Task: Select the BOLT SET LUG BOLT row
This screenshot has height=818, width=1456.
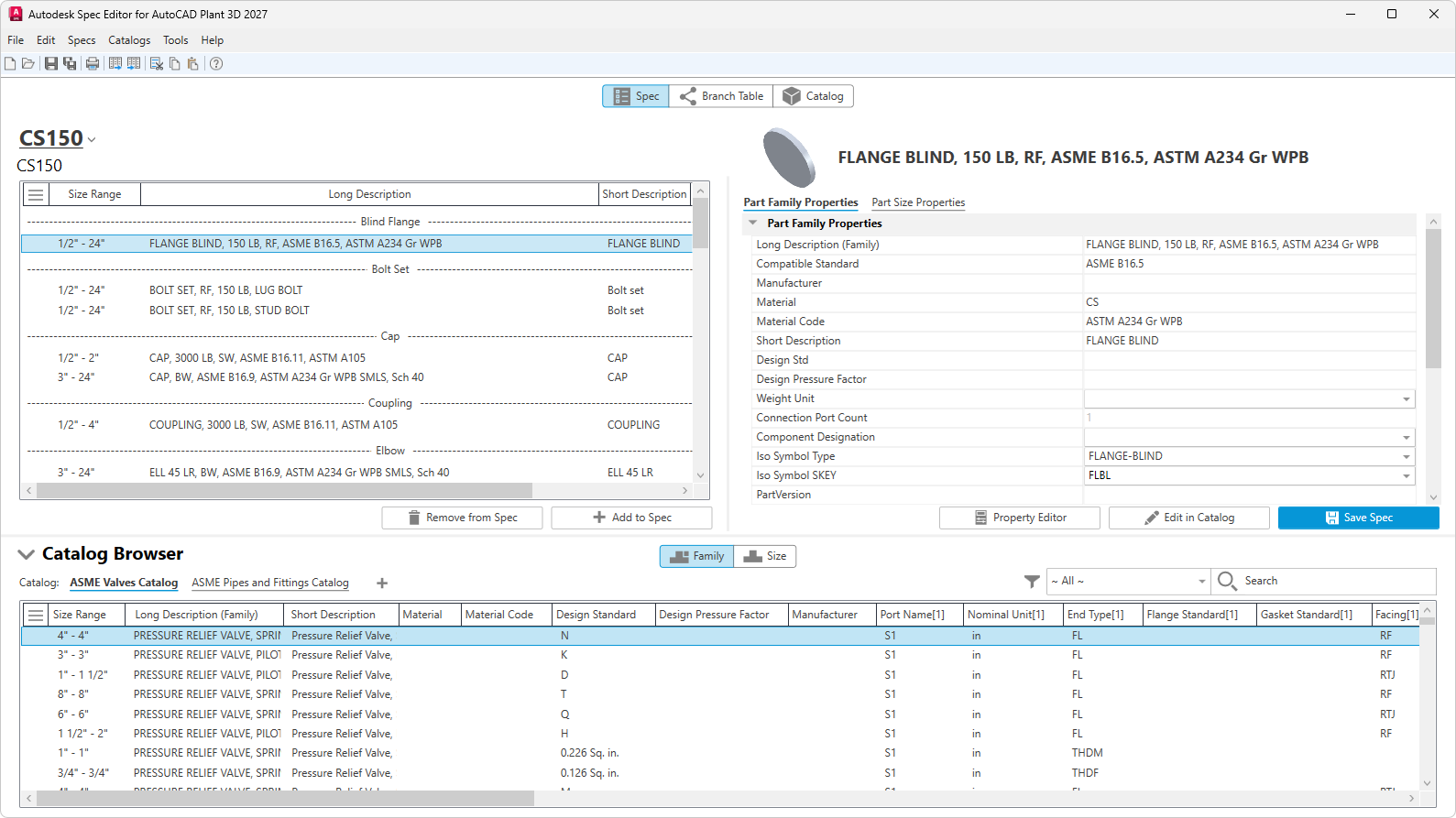Action: click(357, 290)
